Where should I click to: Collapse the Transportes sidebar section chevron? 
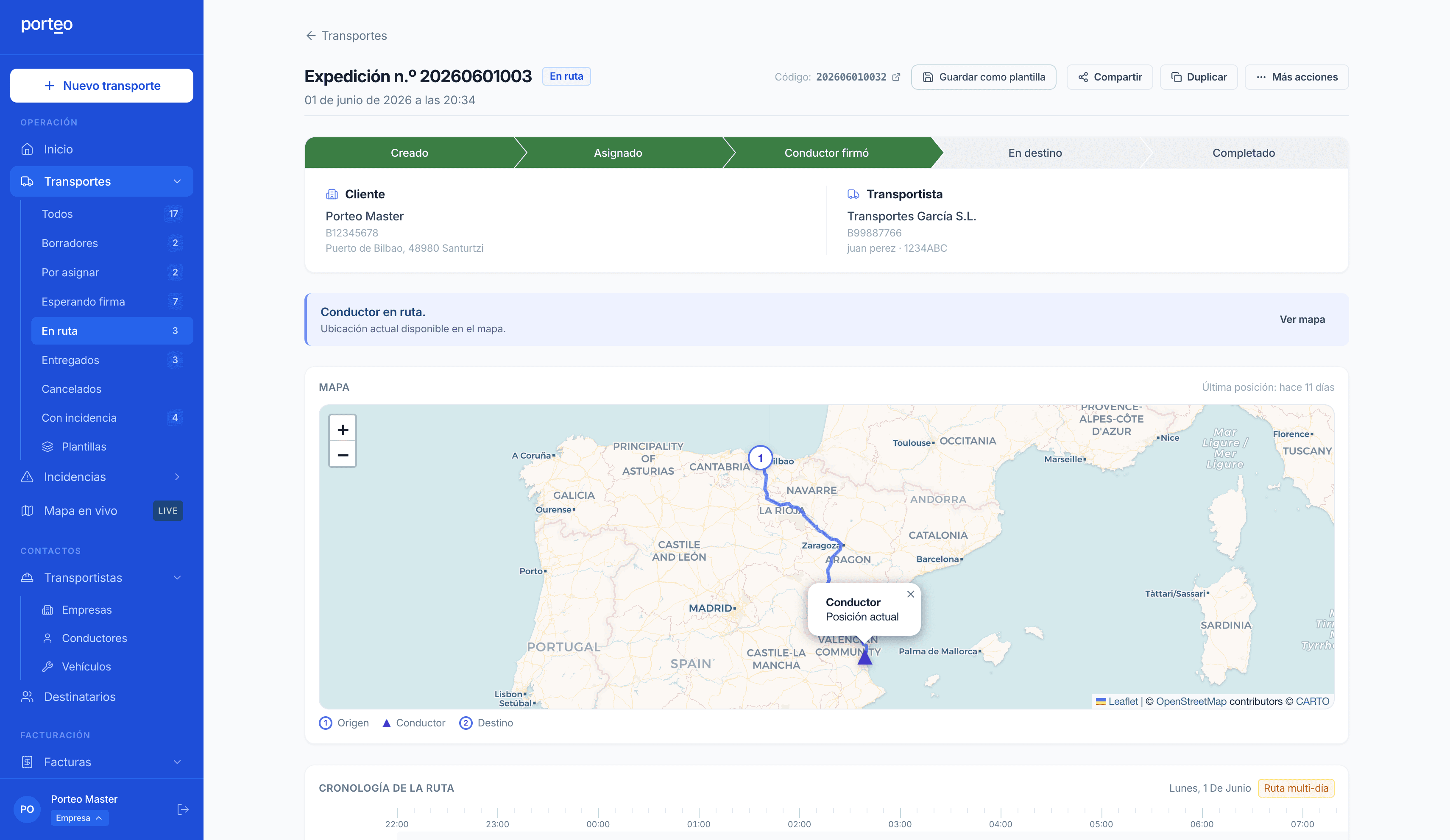[x=177, y=181]
